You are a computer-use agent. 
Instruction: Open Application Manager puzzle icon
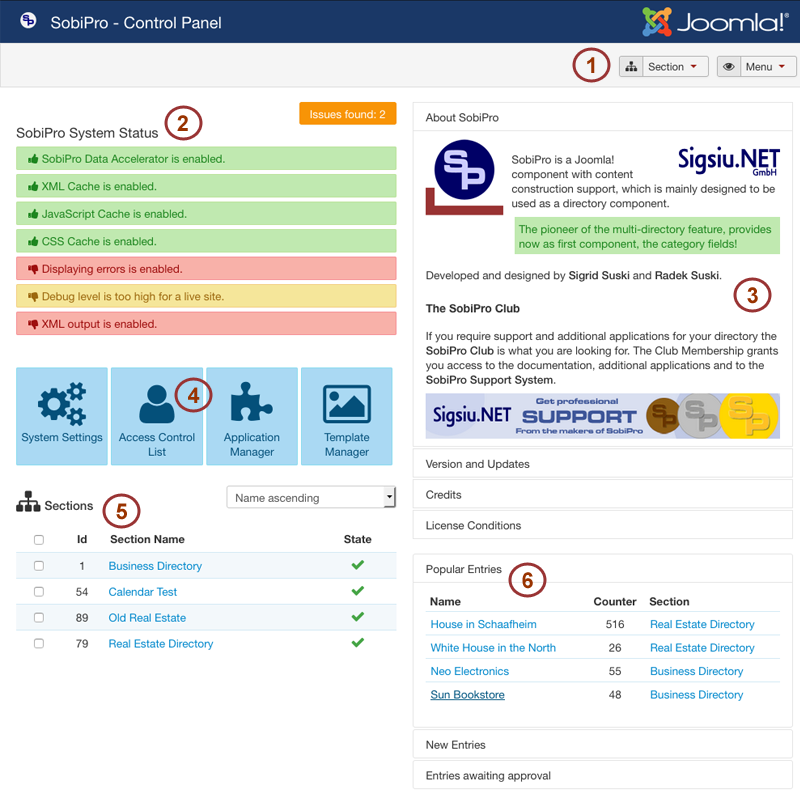(x=252, y=402)
